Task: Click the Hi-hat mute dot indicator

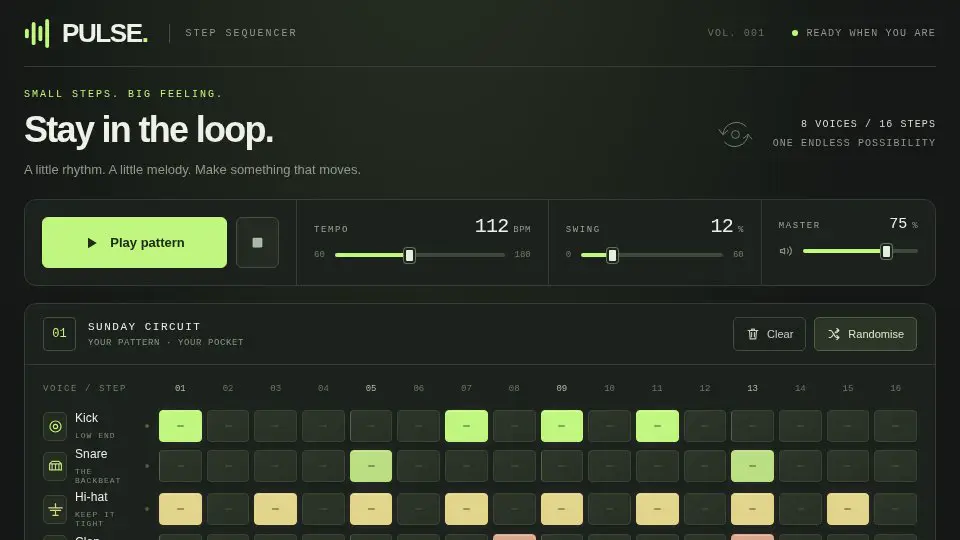Action: (x=147, y=509)
